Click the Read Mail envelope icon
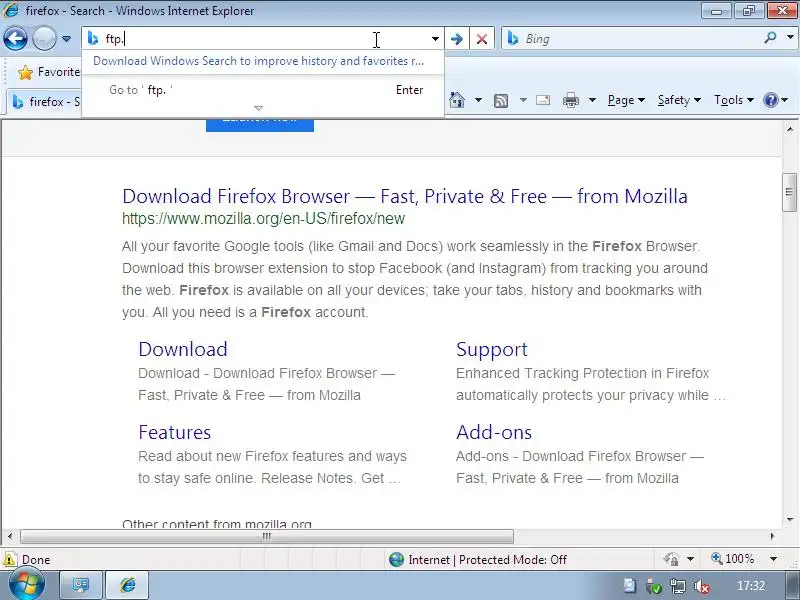 tap(543, 100)
